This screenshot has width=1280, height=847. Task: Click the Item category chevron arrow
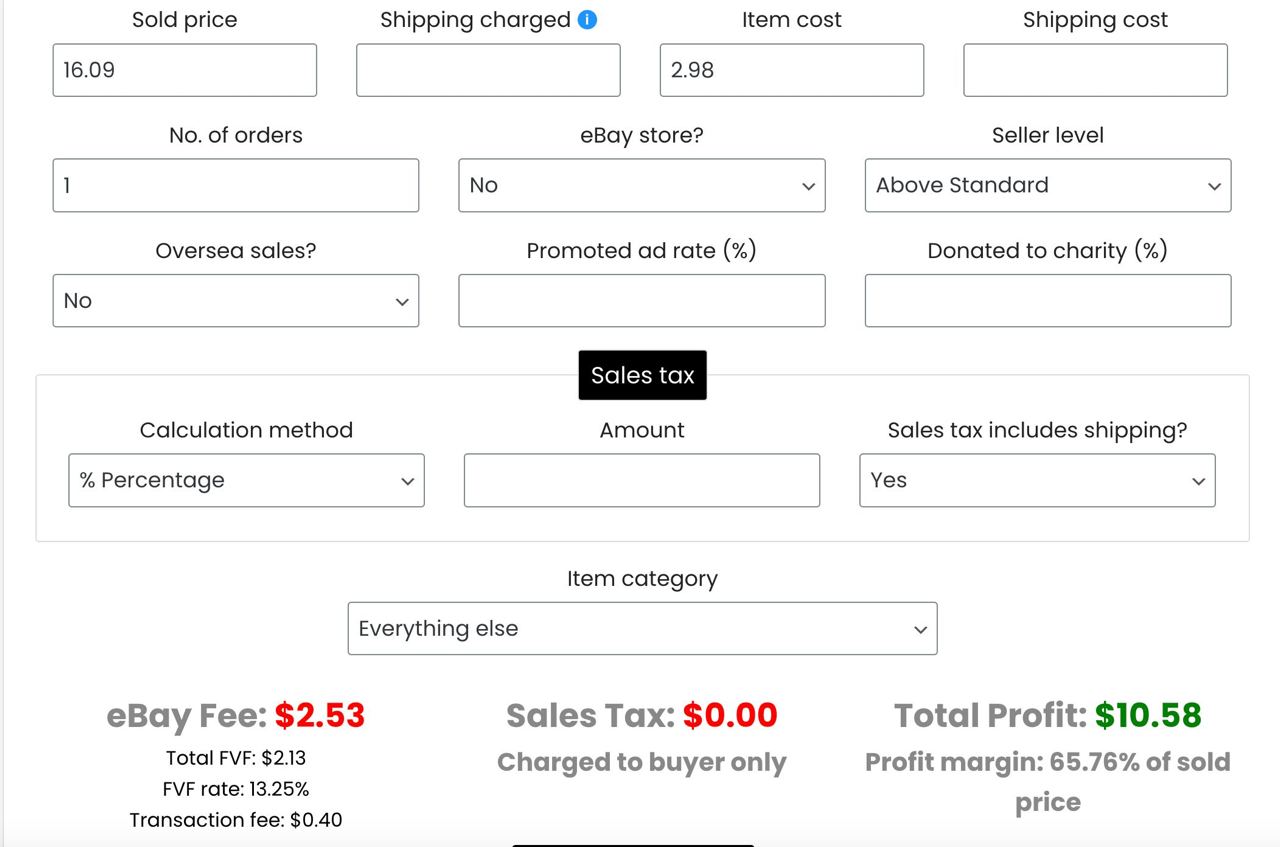921,629
